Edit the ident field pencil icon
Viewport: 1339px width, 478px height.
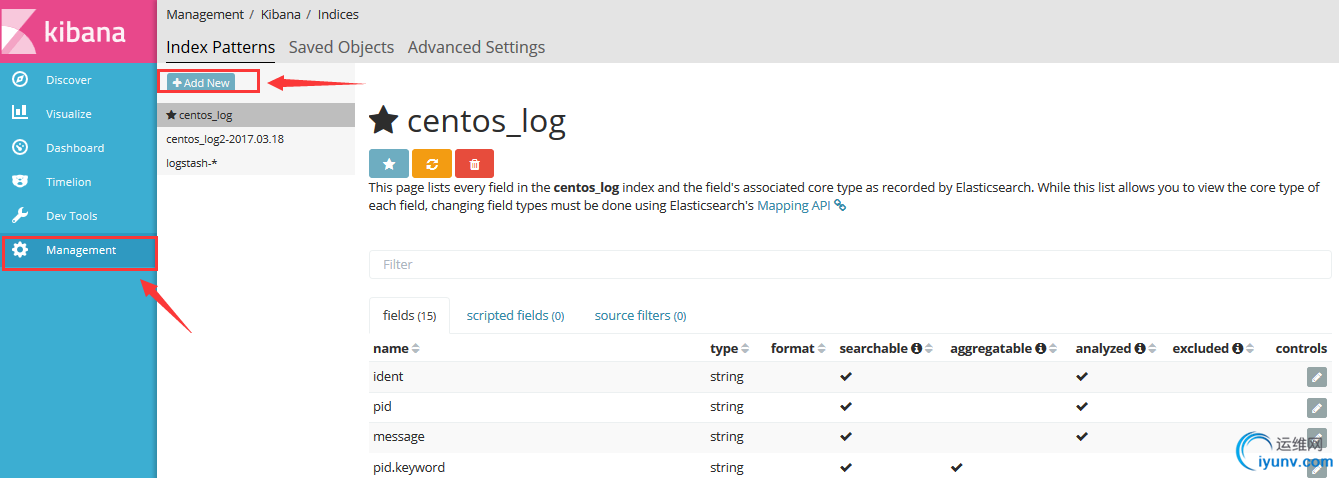[x=1317, y=377]
